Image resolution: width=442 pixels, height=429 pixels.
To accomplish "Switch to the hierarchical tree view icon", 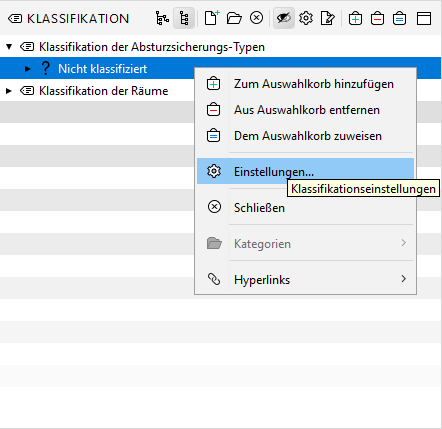I will (162, 18).
